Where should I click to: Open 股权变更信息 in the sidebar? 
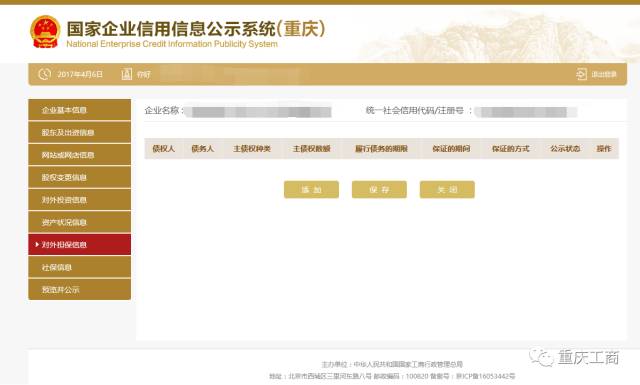80,177
